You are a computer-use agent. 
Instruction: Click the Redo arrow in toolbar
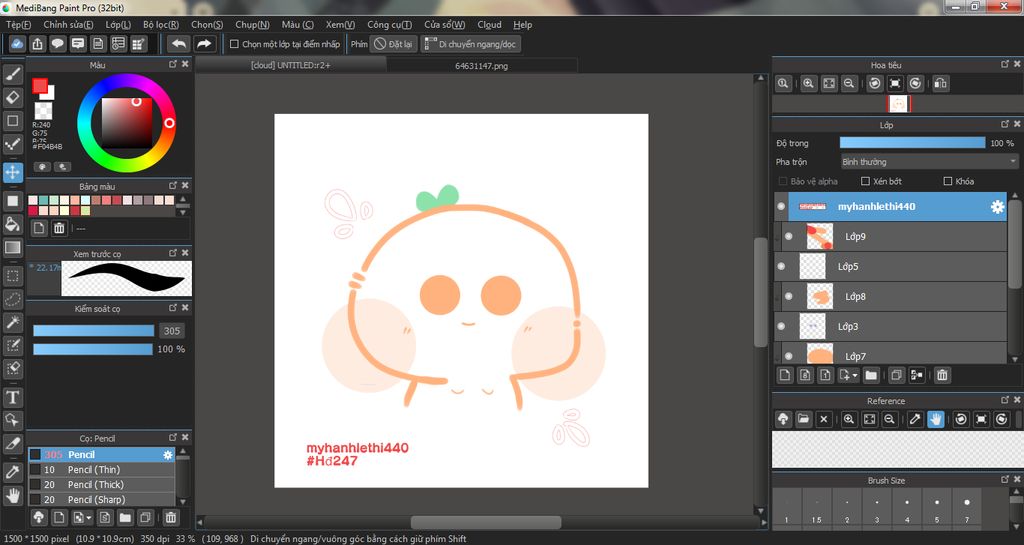point(204,44)
